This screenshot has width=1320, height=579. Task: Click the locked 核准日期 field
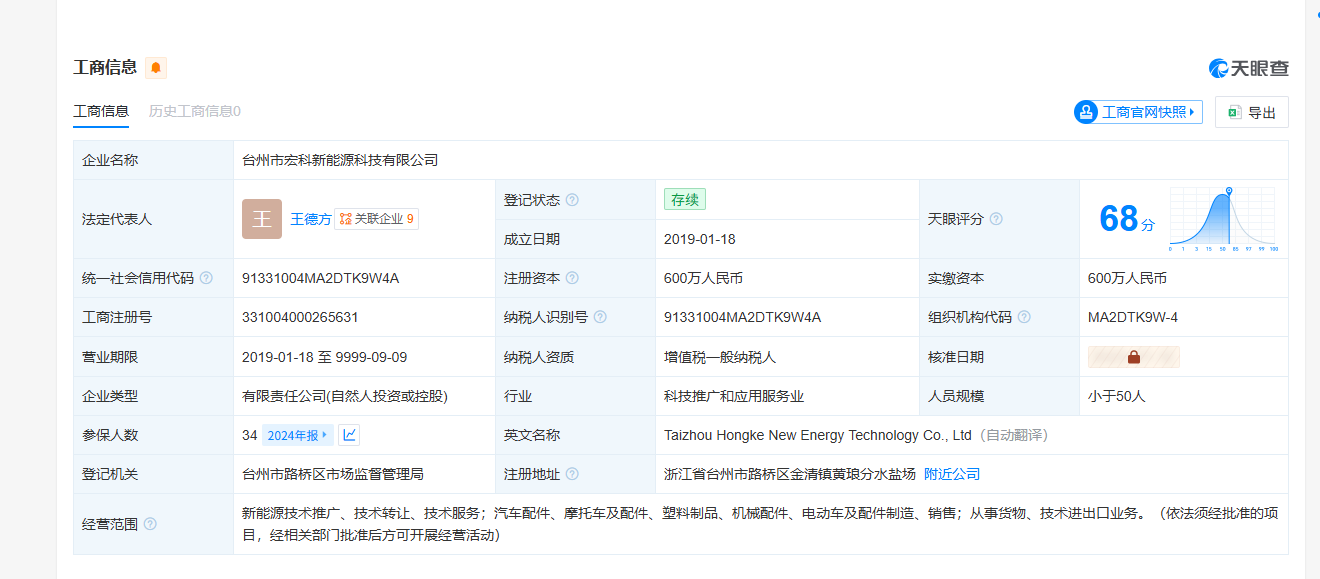pyautogui.click(x=1134, y=357)
